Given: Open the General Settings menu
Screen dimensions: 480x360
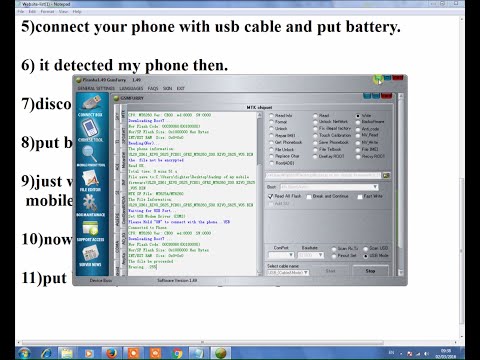Looking at the screenshot, I should pyautogui.click(x=96, y=88).
